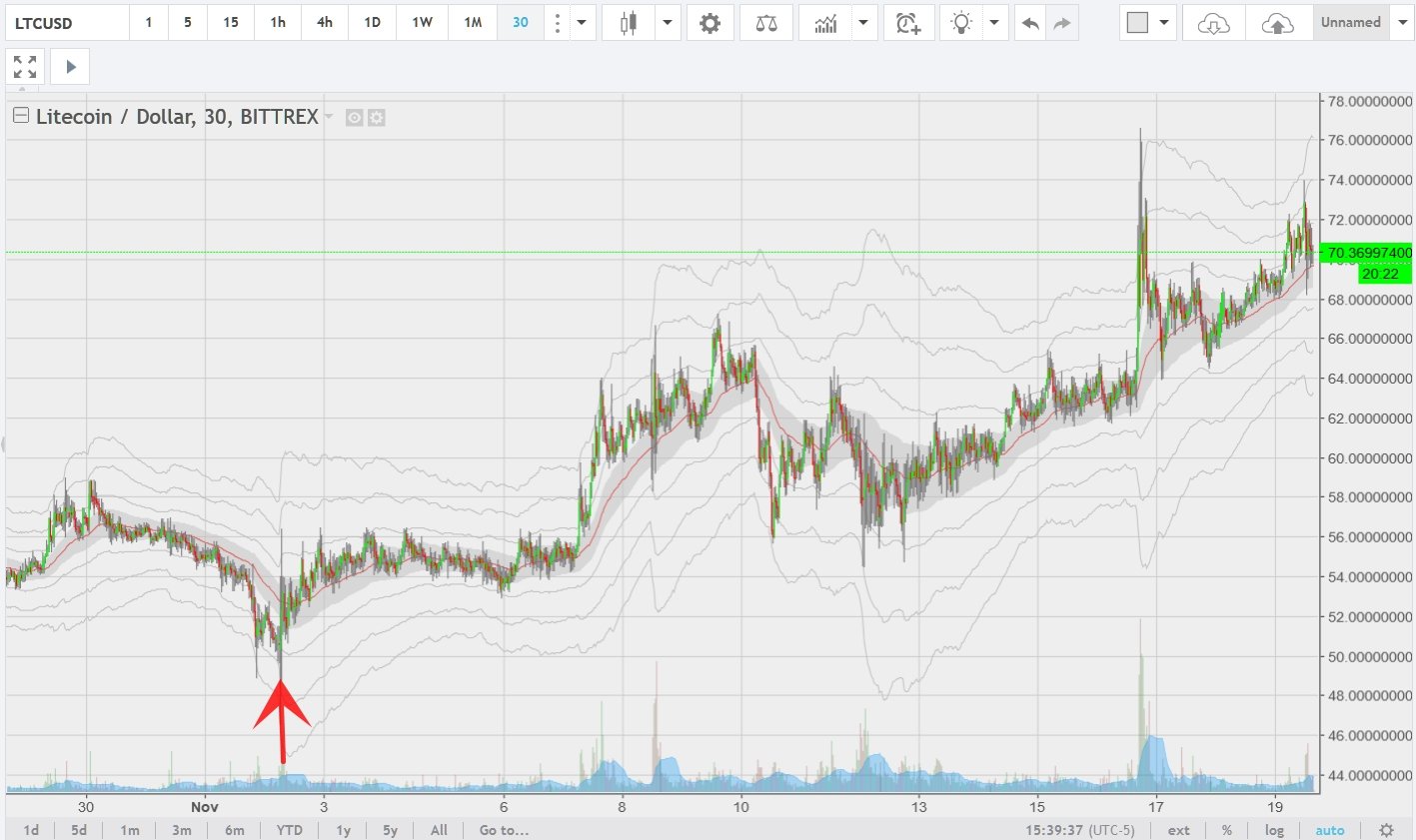The width and height of the screenshot is (1416, 840).
Task: Toggle fullscreen mode with arrows icon
Action: [25, 67]
